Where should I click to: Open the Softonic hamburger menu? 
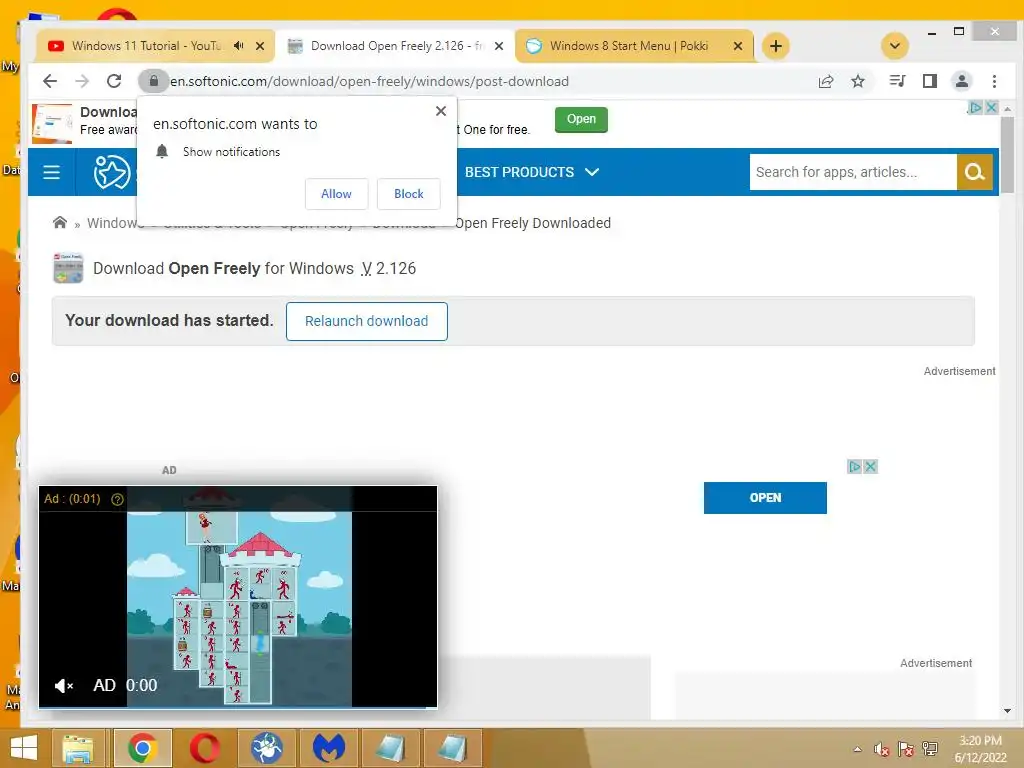[52, 172]
